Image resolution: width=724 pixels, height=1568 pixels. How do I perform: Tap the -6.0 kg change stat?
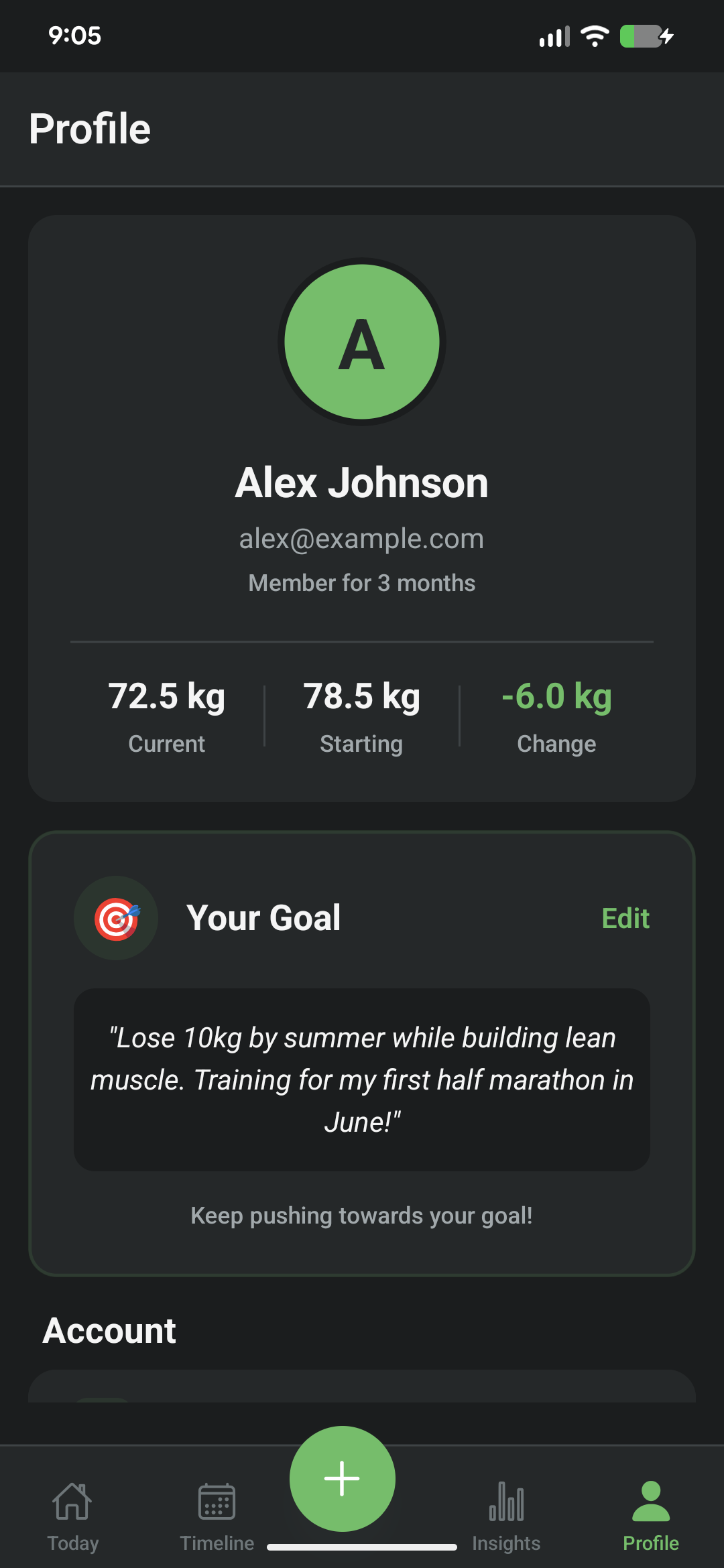coord(556,696)
